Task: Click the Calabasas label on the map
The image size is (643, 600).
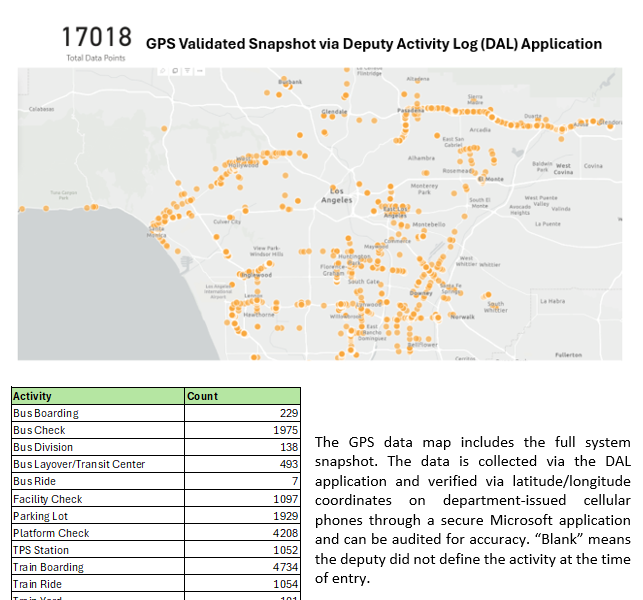Action: click(x=42, y=109)
